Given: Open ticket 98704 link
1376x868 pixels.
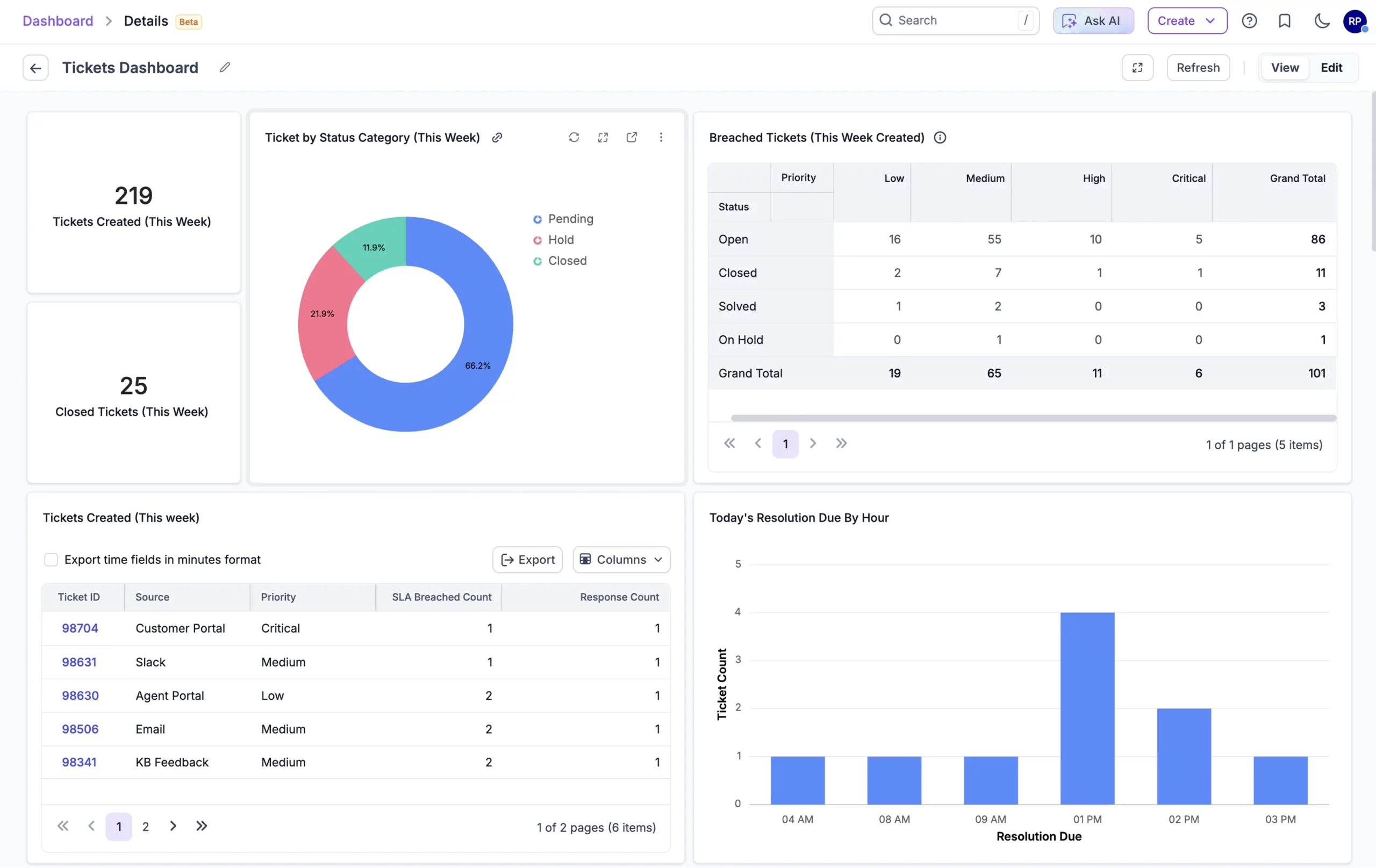Looking at the screenshot, I should (80, 628).
